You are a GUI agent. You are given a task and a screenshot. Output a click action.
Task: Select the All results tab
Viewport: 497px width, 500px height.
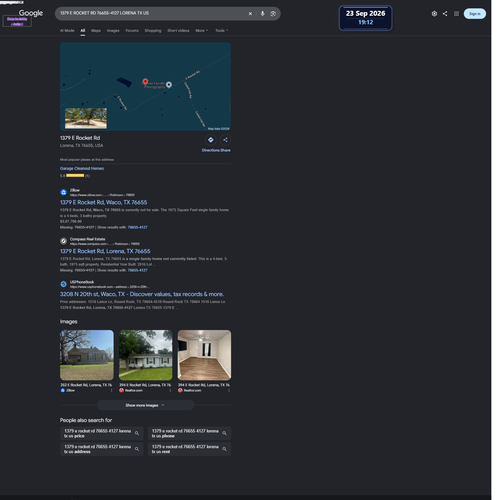click(x=83, y=30)
